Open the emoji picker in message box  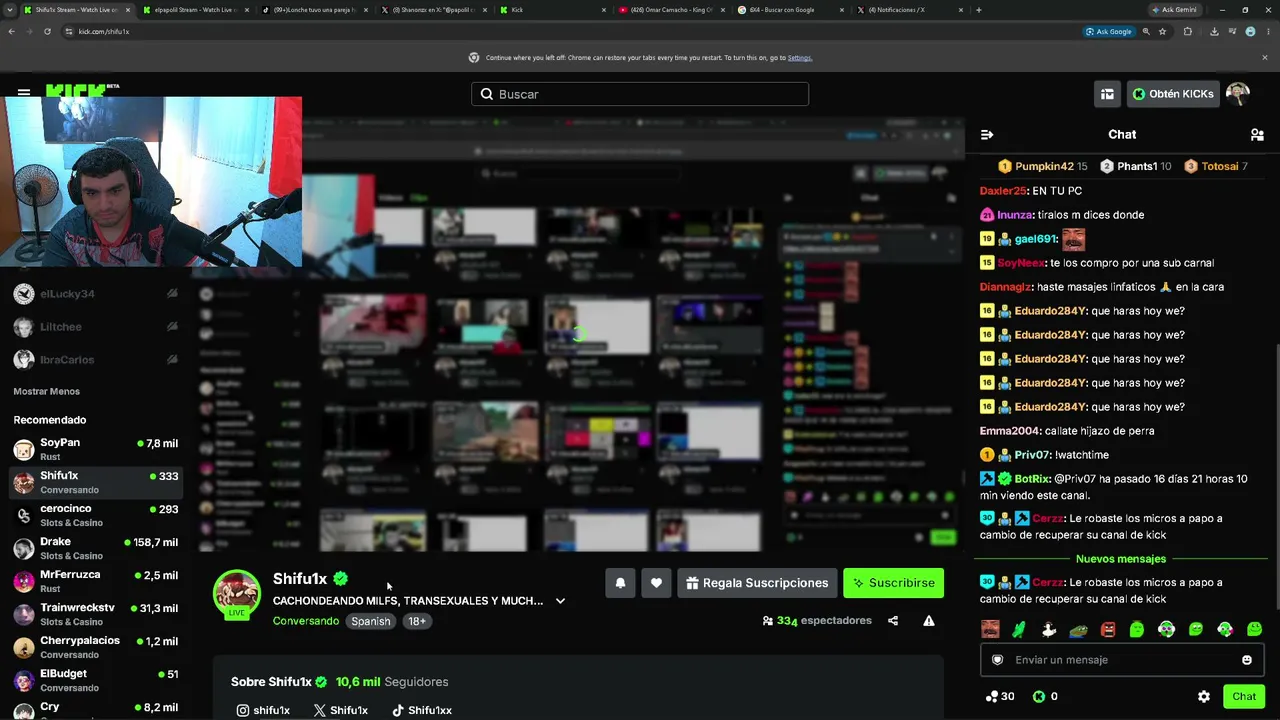(x=1247, y=660)
